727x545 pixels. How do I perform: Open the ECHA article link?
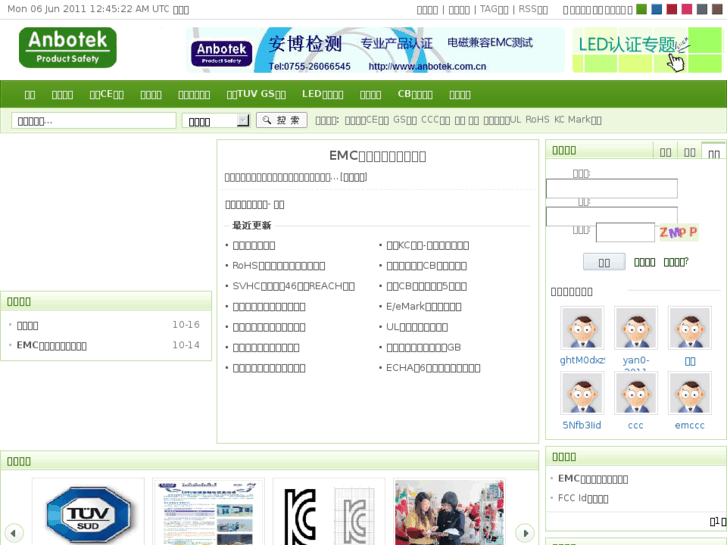pyautogui.click(x=433, y=368)
